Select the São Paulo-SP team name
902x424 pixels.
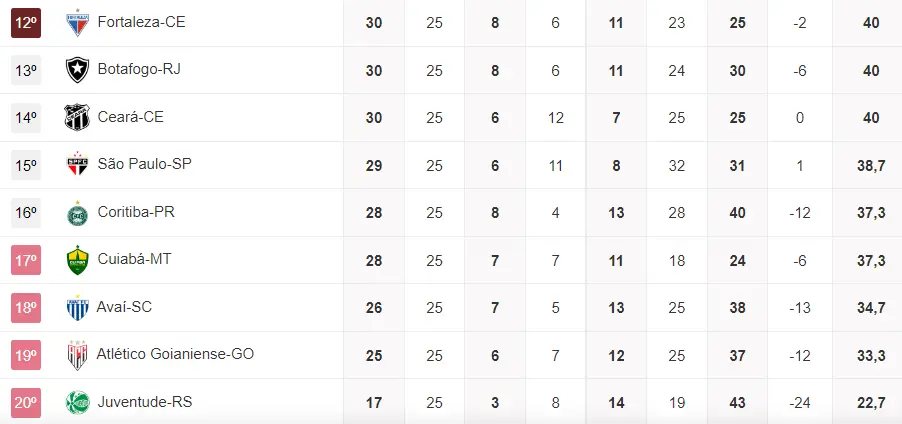[x=144, y=165]
